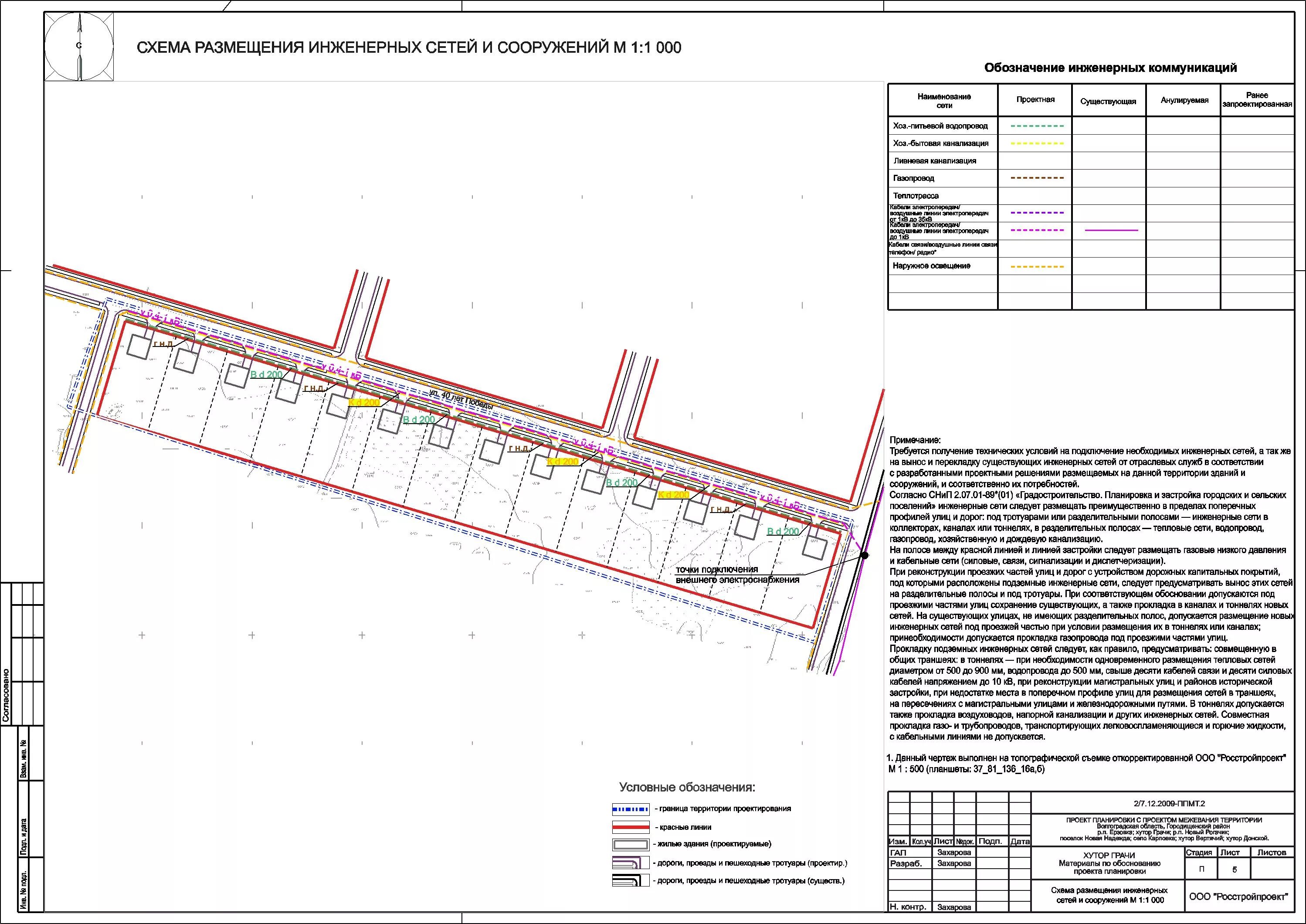
Task: Click row label for cables 'от 1кВ до 35кВ'
Action: (939, 214)
